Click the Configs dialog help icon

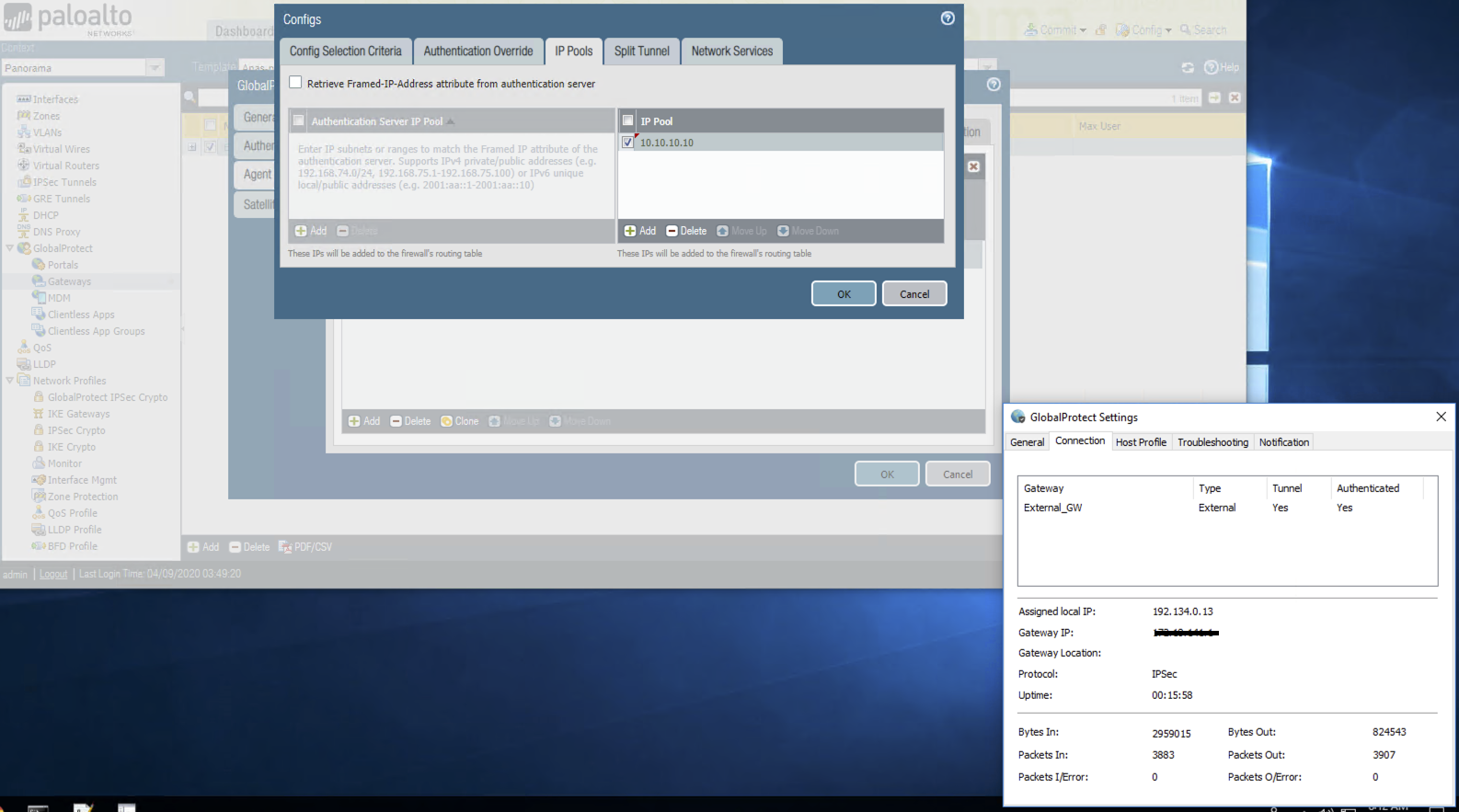(948, 18)
